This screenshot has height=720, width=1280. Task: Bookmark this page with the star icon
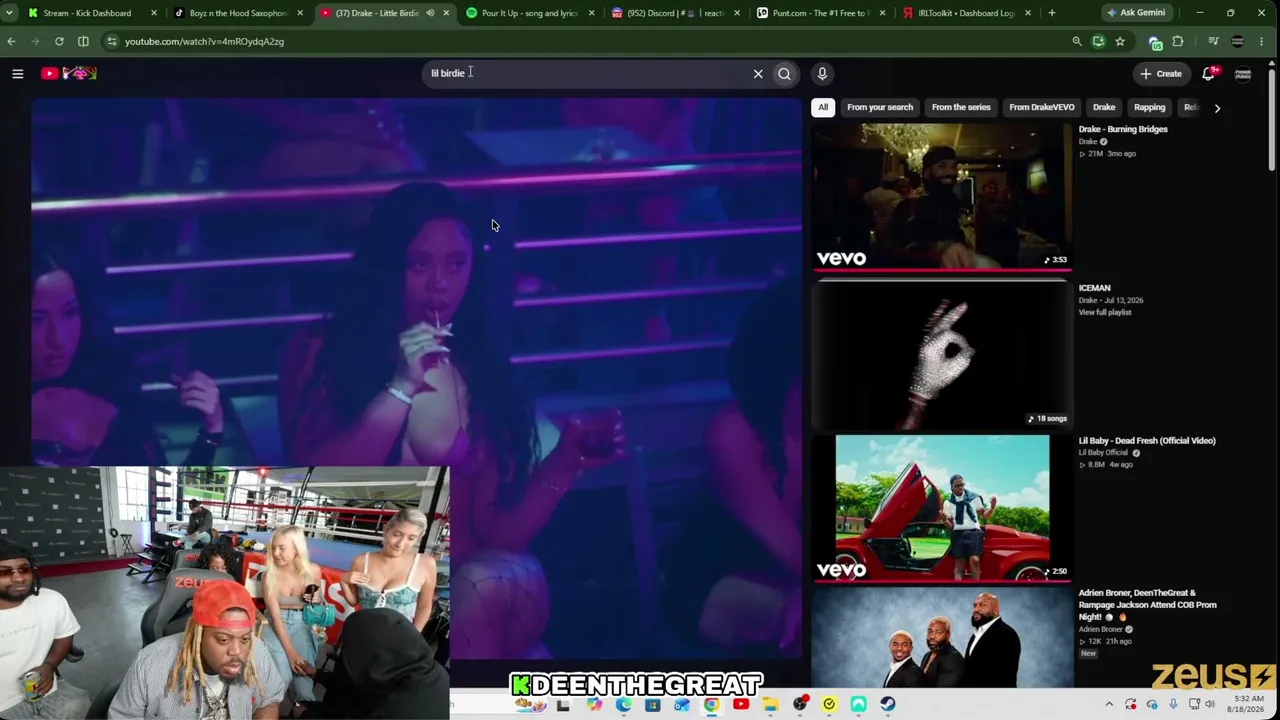point(1120,41)
